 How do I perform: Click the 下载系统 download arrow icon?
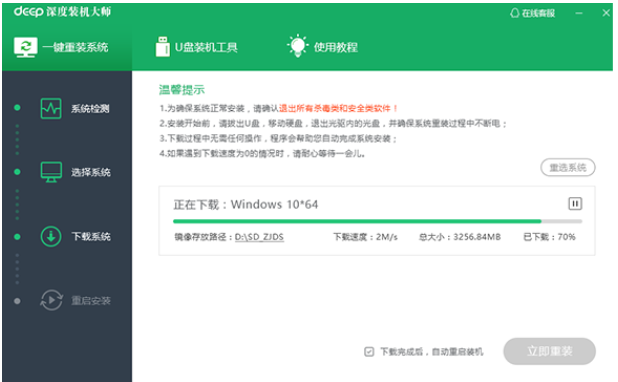[51, 237]
